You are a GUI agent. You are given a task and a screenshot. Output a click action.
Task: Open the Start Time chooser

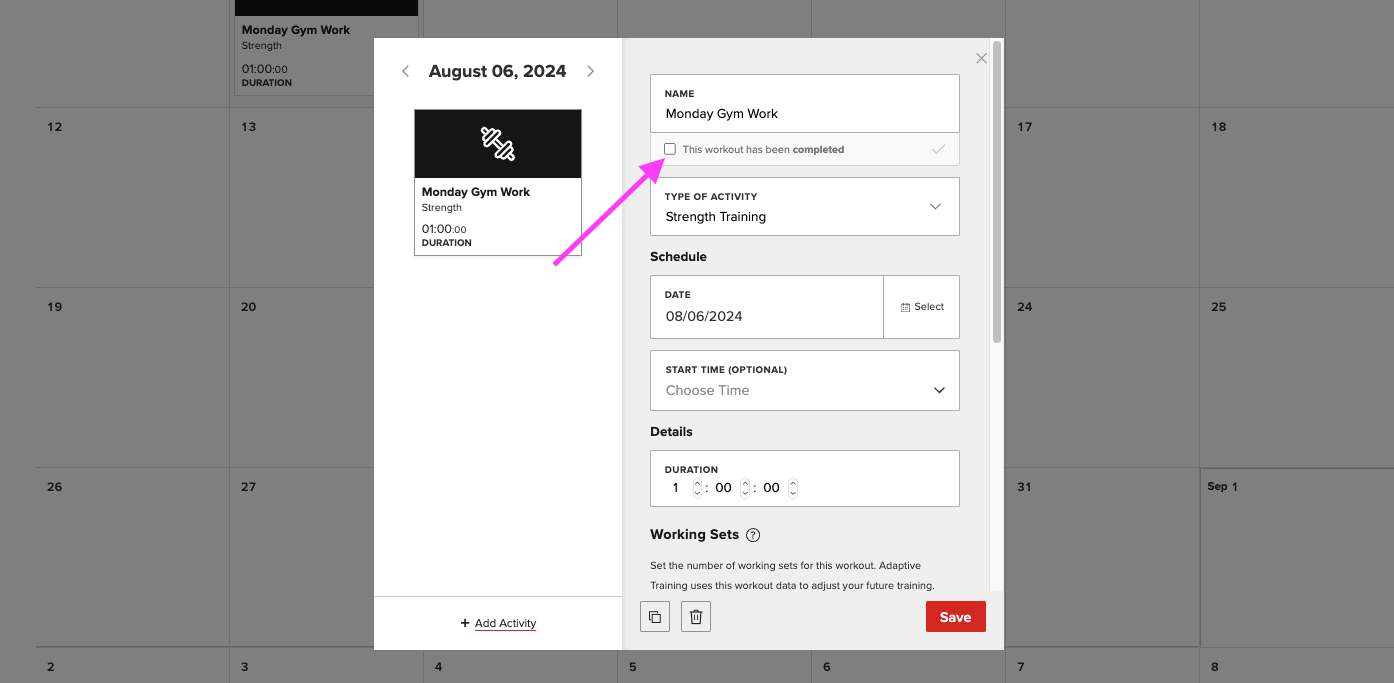(805, 390)
